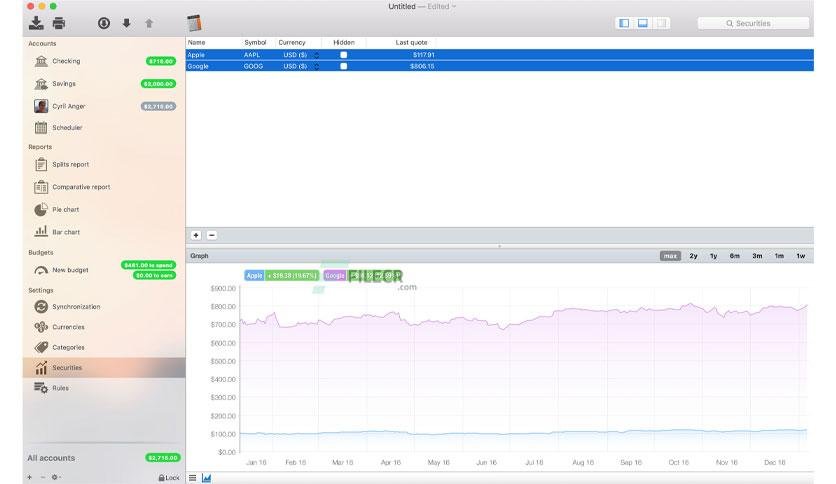Open currency dropdown for Google row
This screenshot has width=836, height=484.
pos(316,66)
